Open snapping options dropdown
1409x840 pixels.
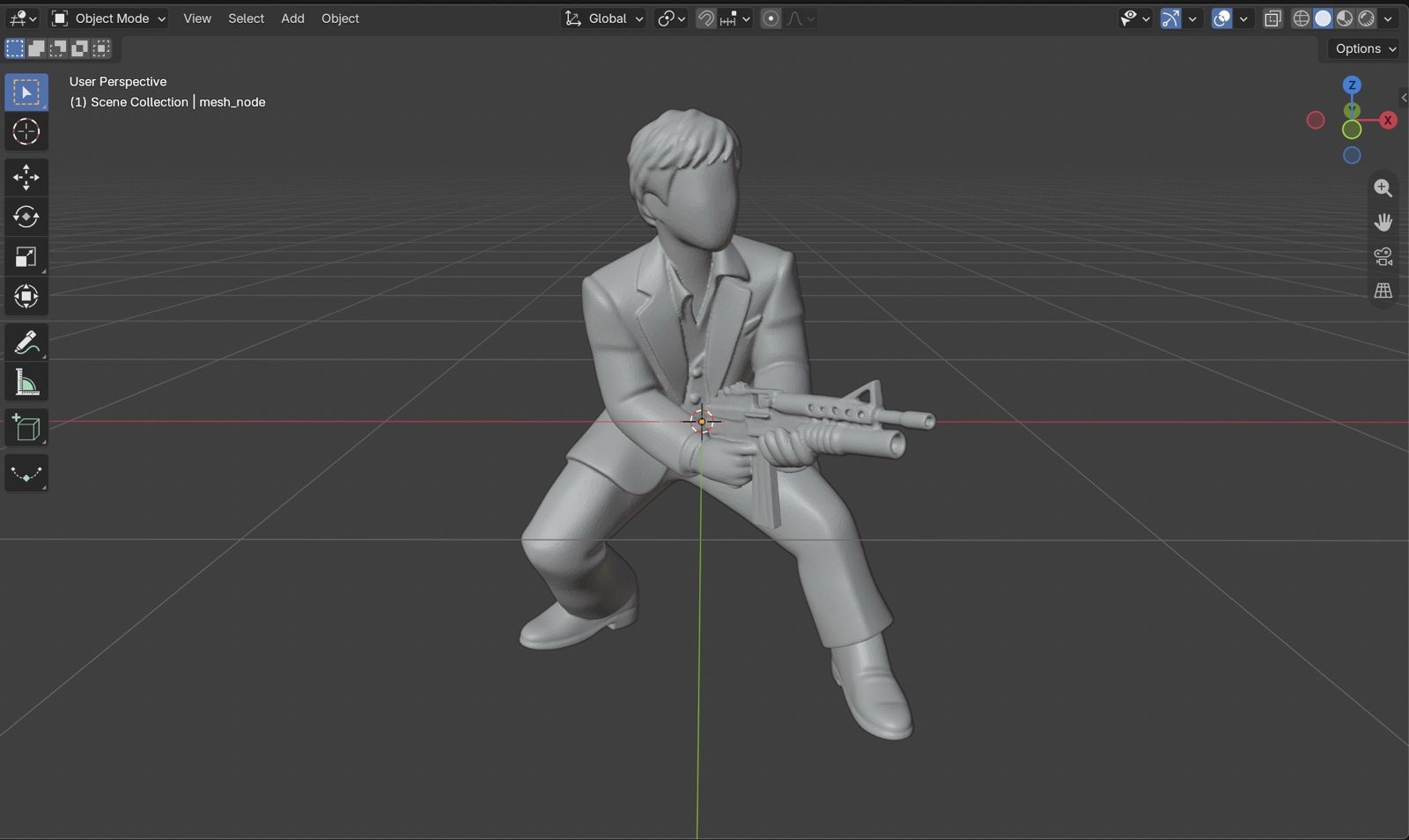tap(735, 18)
